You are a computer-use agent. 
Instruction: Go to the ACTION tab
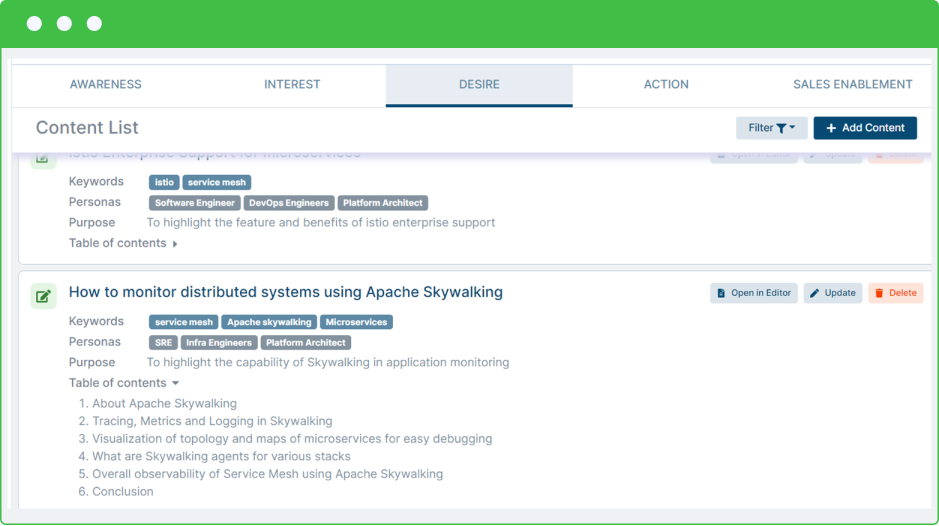666,84
